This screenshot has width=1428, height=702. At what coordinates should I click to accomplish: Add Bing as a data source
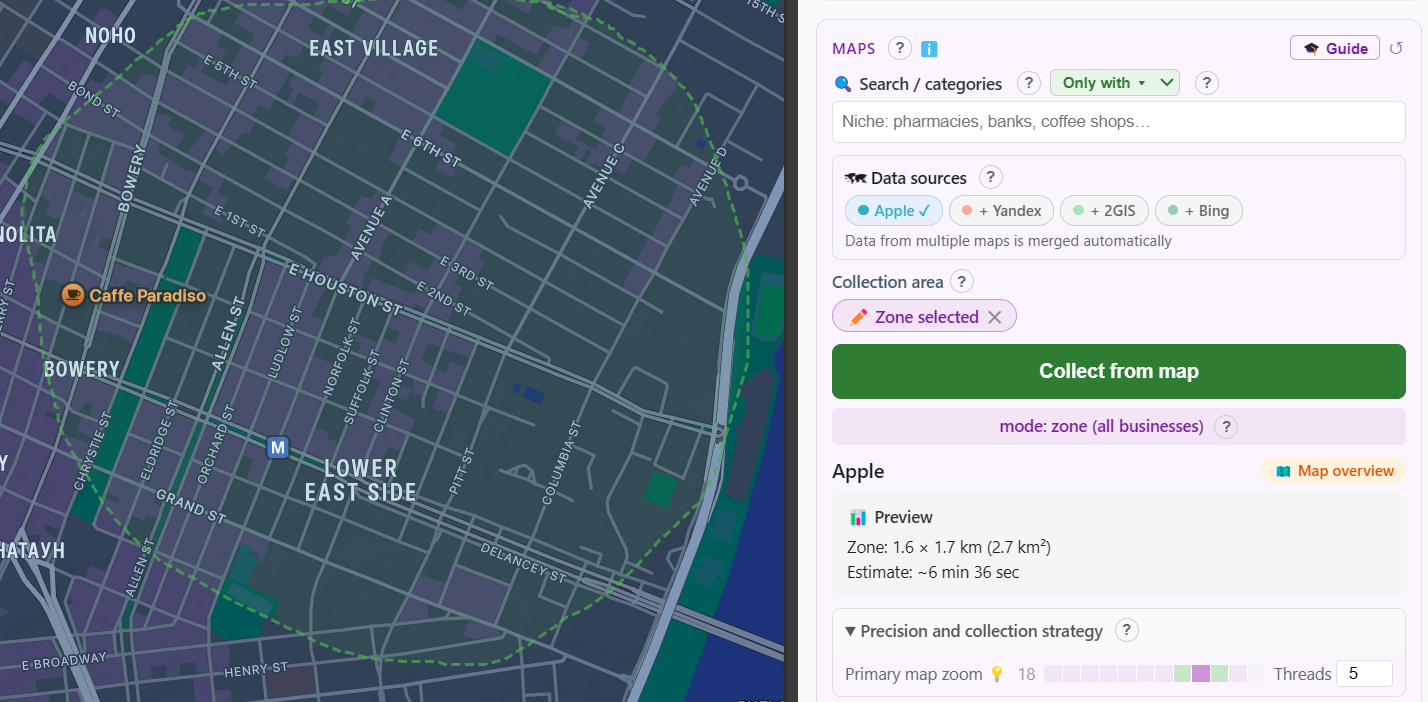coord(1199,211)
